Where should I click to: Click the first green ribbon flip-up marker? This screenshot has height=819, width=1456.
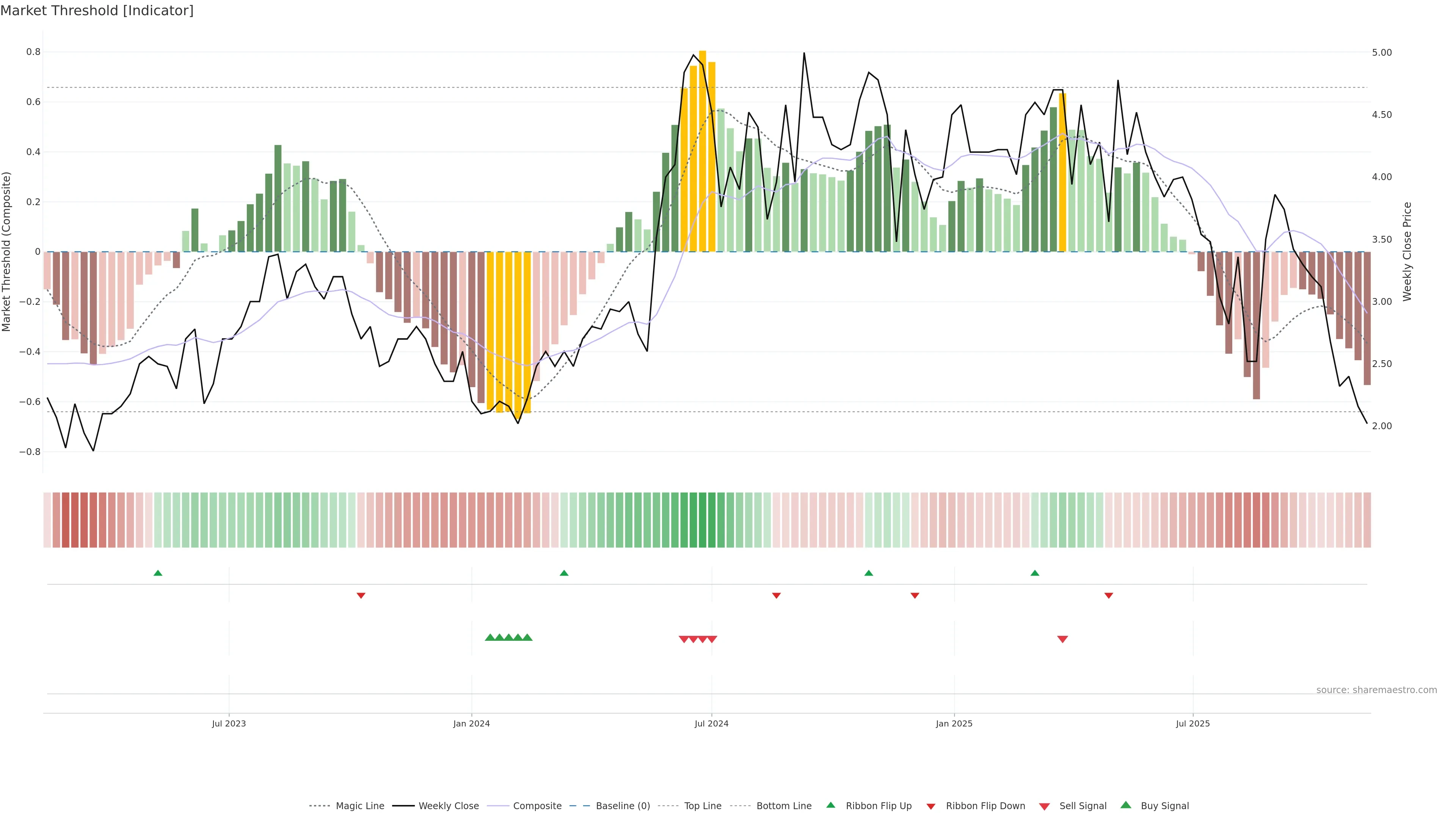click(158, 573)
